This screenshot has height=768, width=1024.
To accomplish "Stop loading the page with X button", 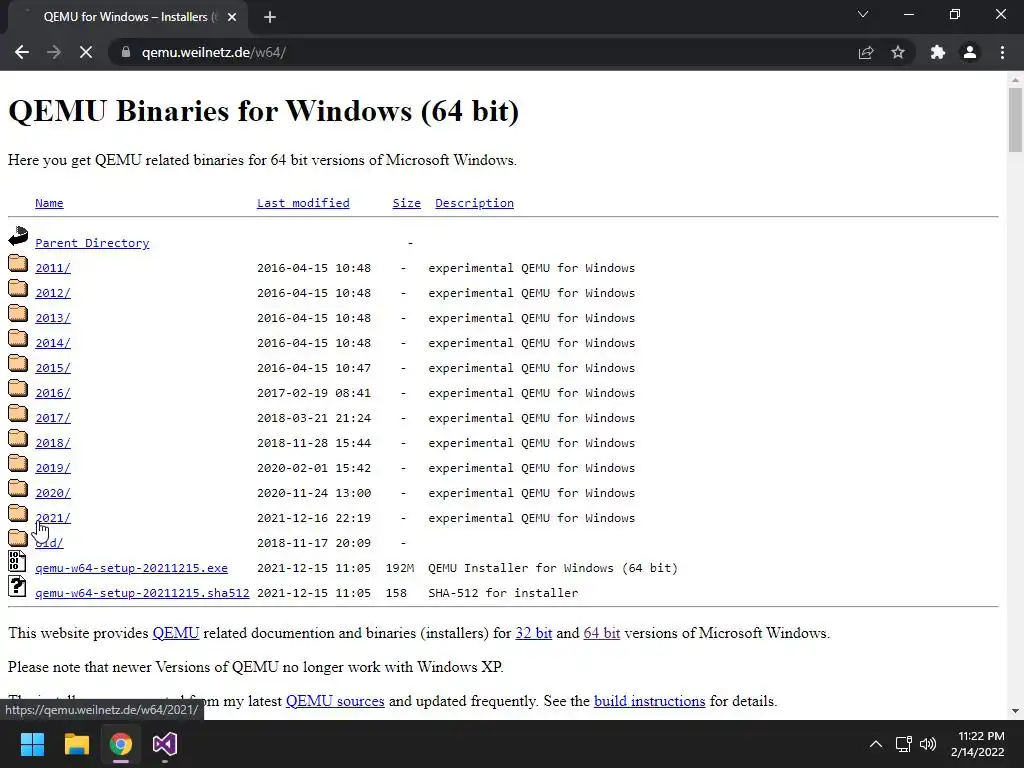I will pos(86,52).
